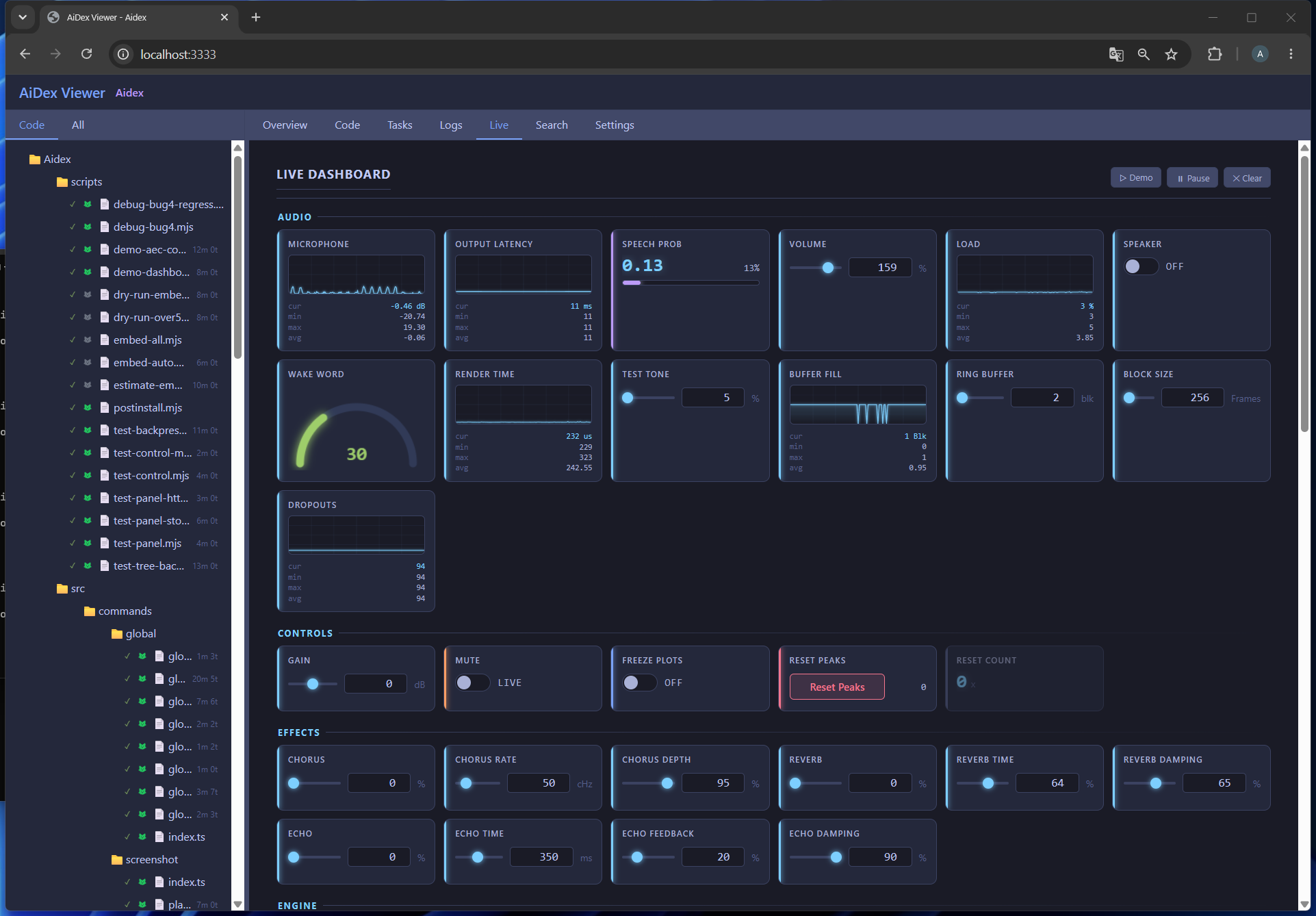Click the screenshot folder icon
Screen dimensions: 1316x916
(x=117, y=860)
